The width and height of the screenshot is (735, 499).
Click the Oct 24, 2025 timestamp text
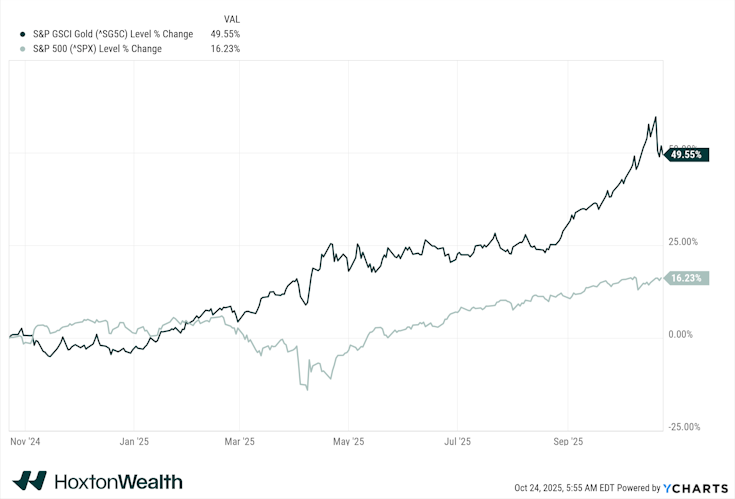point(560,488)
